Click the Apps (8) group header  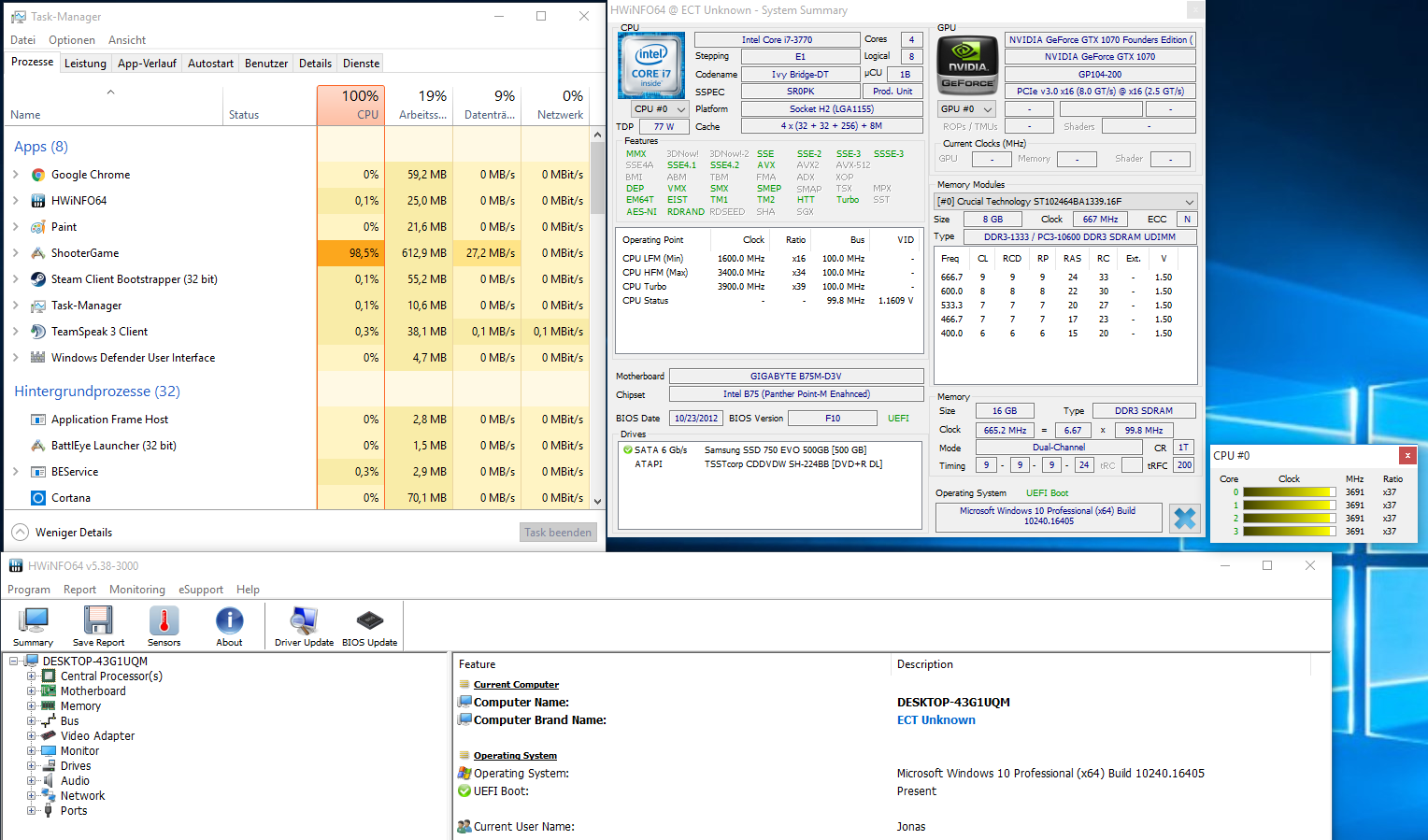[x=41, y=147]
